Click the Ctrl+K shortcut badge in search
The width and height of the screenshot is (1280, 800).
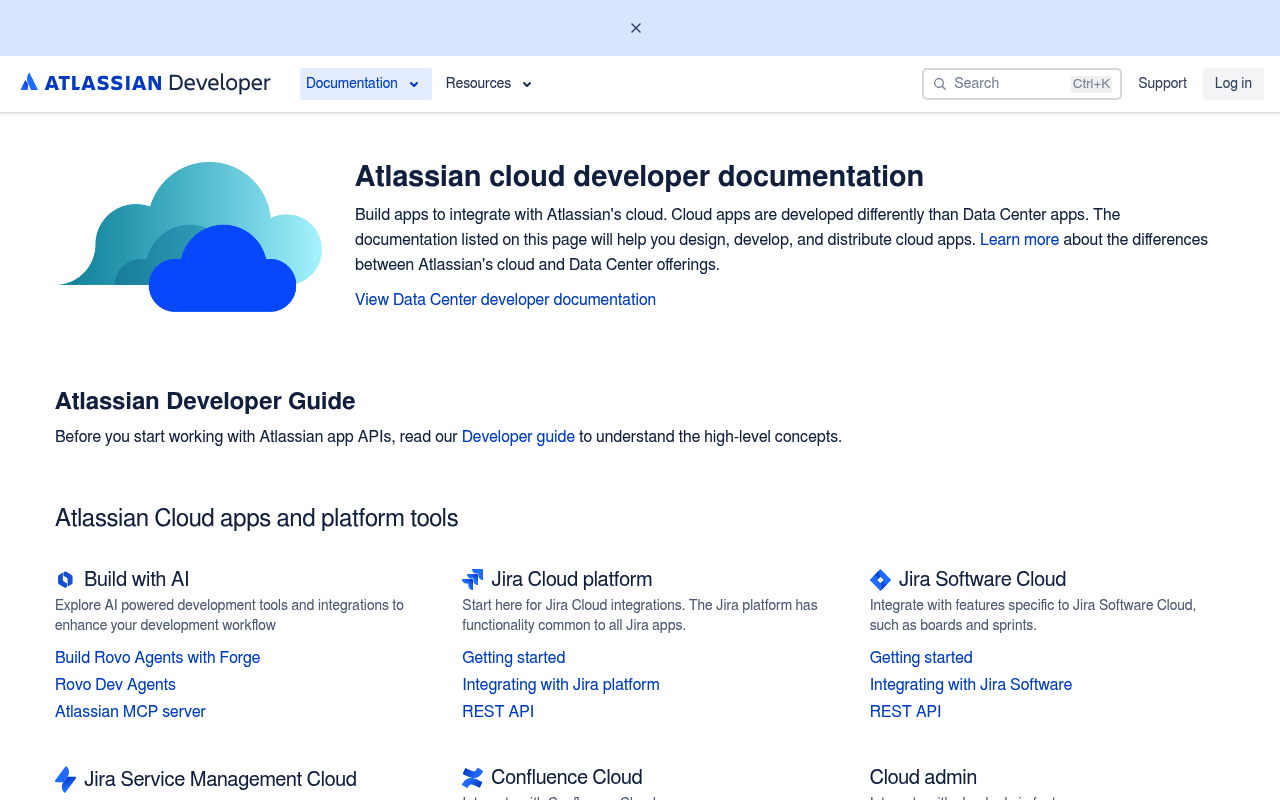[1091, 84]
